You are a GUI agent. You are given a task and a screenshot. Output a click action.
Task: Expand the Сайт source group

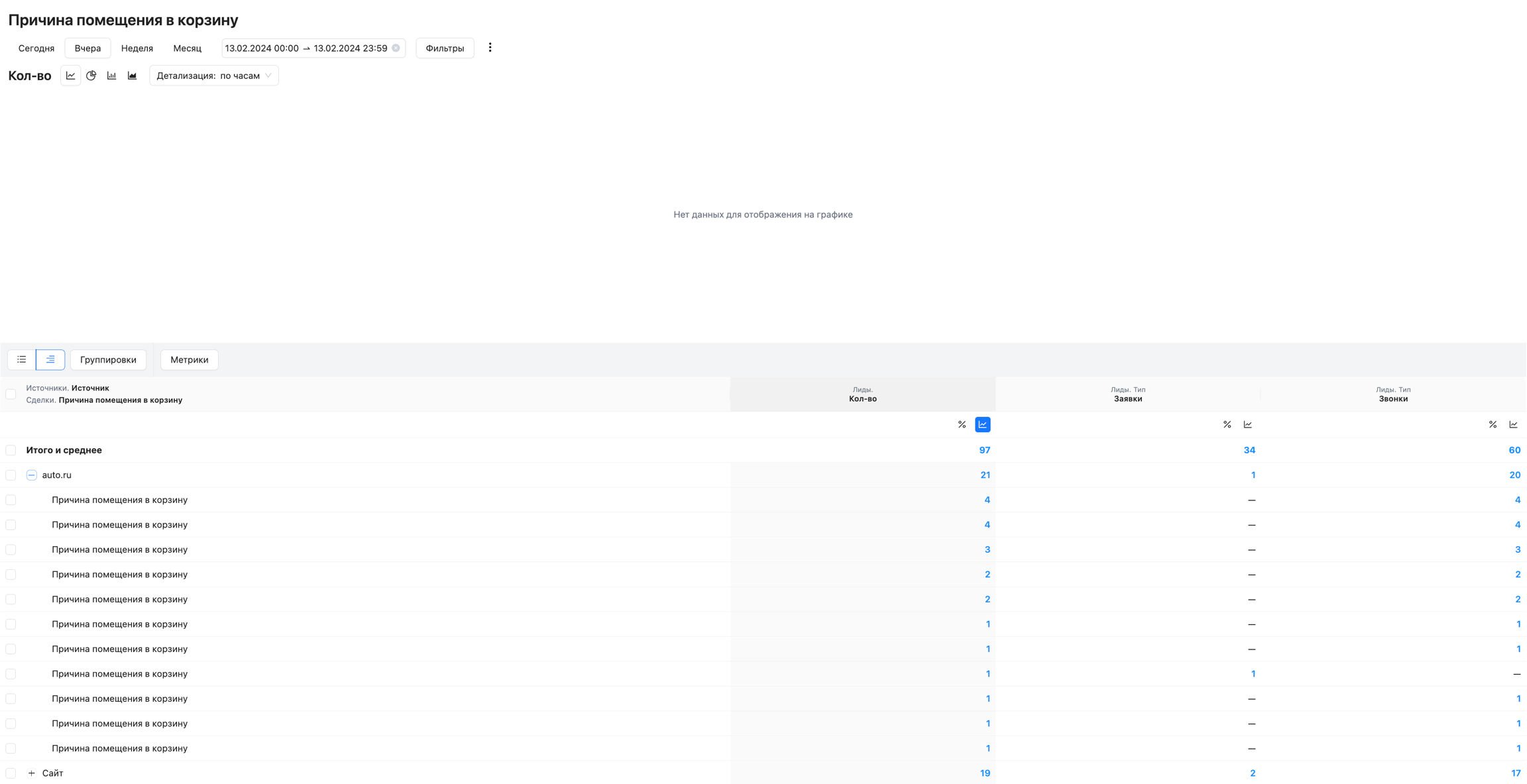pyautogui.click(x=31, y=773)
